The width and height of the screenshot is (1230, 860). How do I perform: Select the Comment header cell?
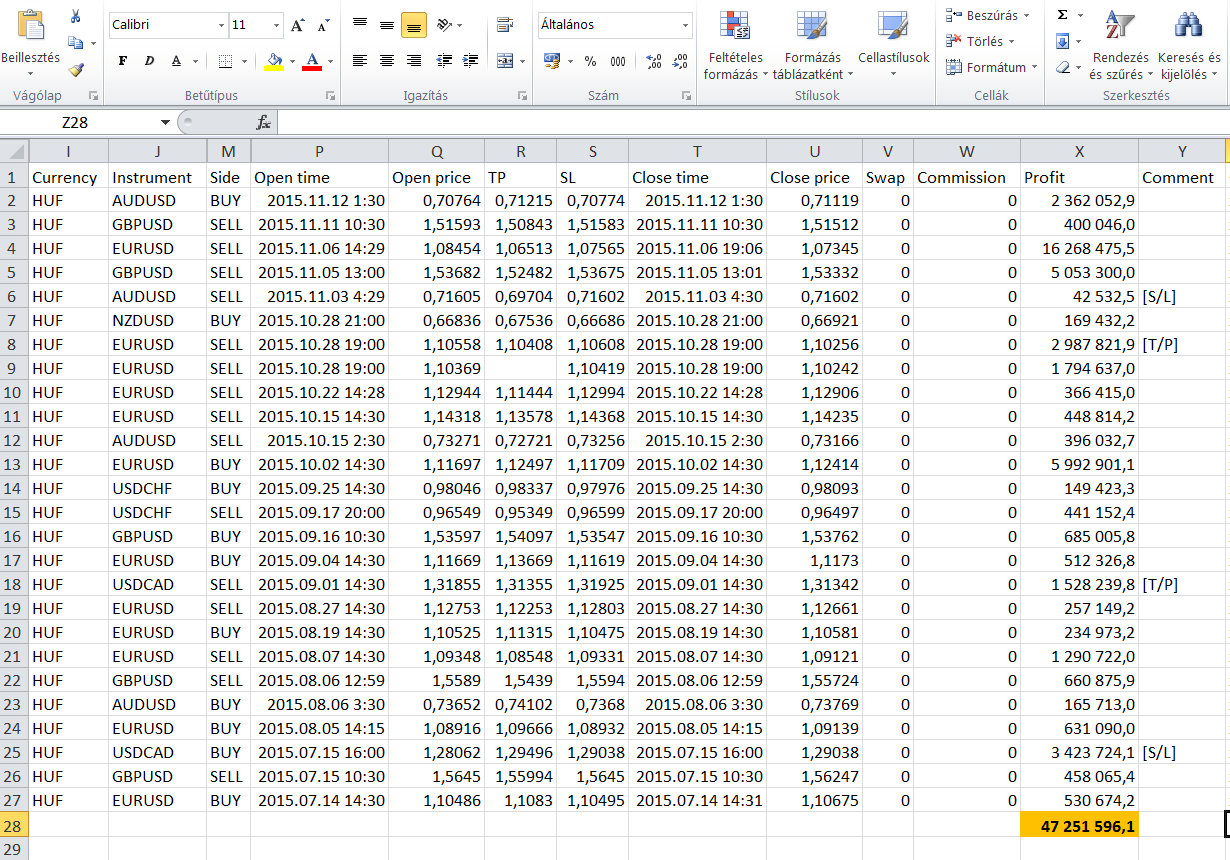point(1183,177)
